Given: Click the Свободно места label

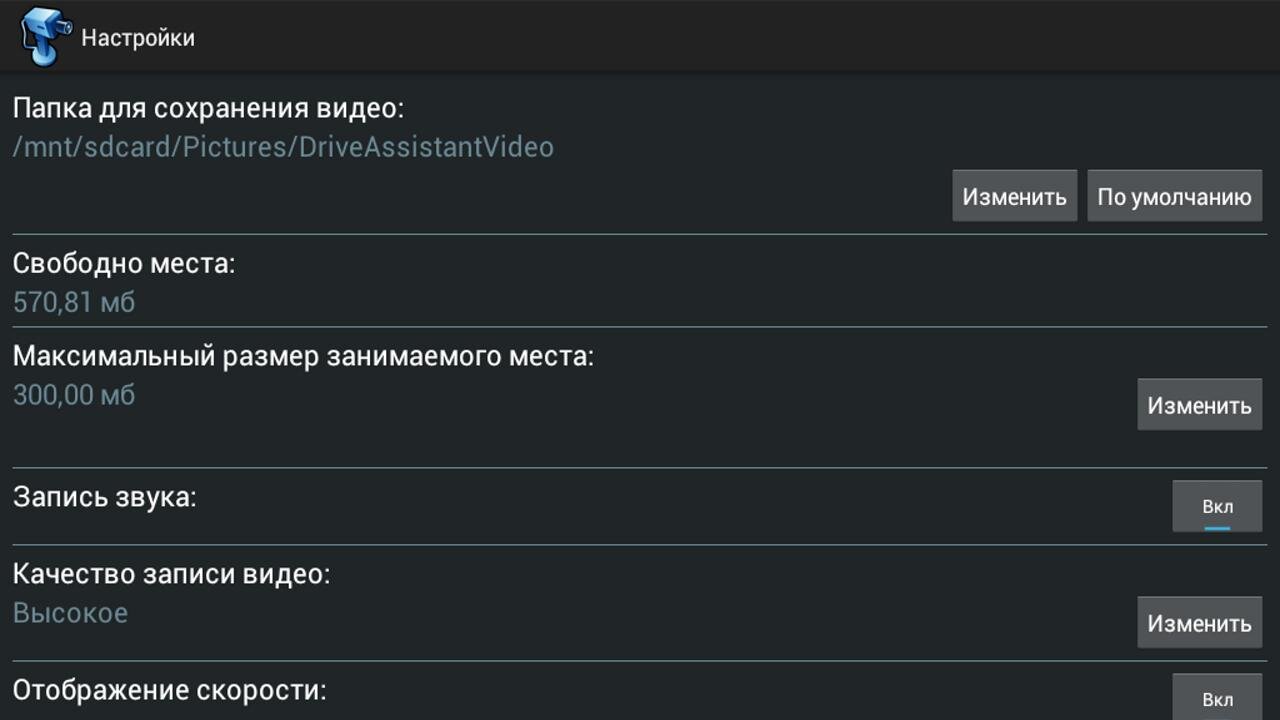Looking at the screenshot, I should click(x=124, y=264).
